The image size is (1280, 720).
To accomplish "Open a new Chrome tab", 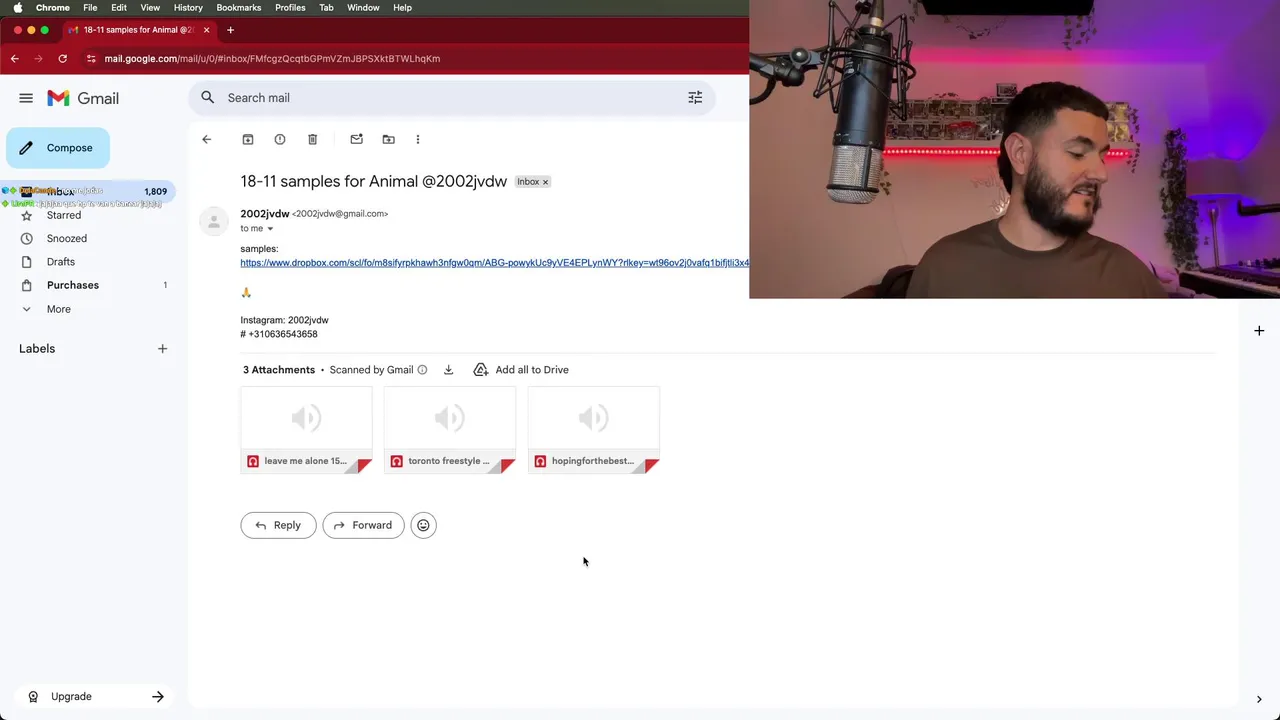I will point(230,30).
